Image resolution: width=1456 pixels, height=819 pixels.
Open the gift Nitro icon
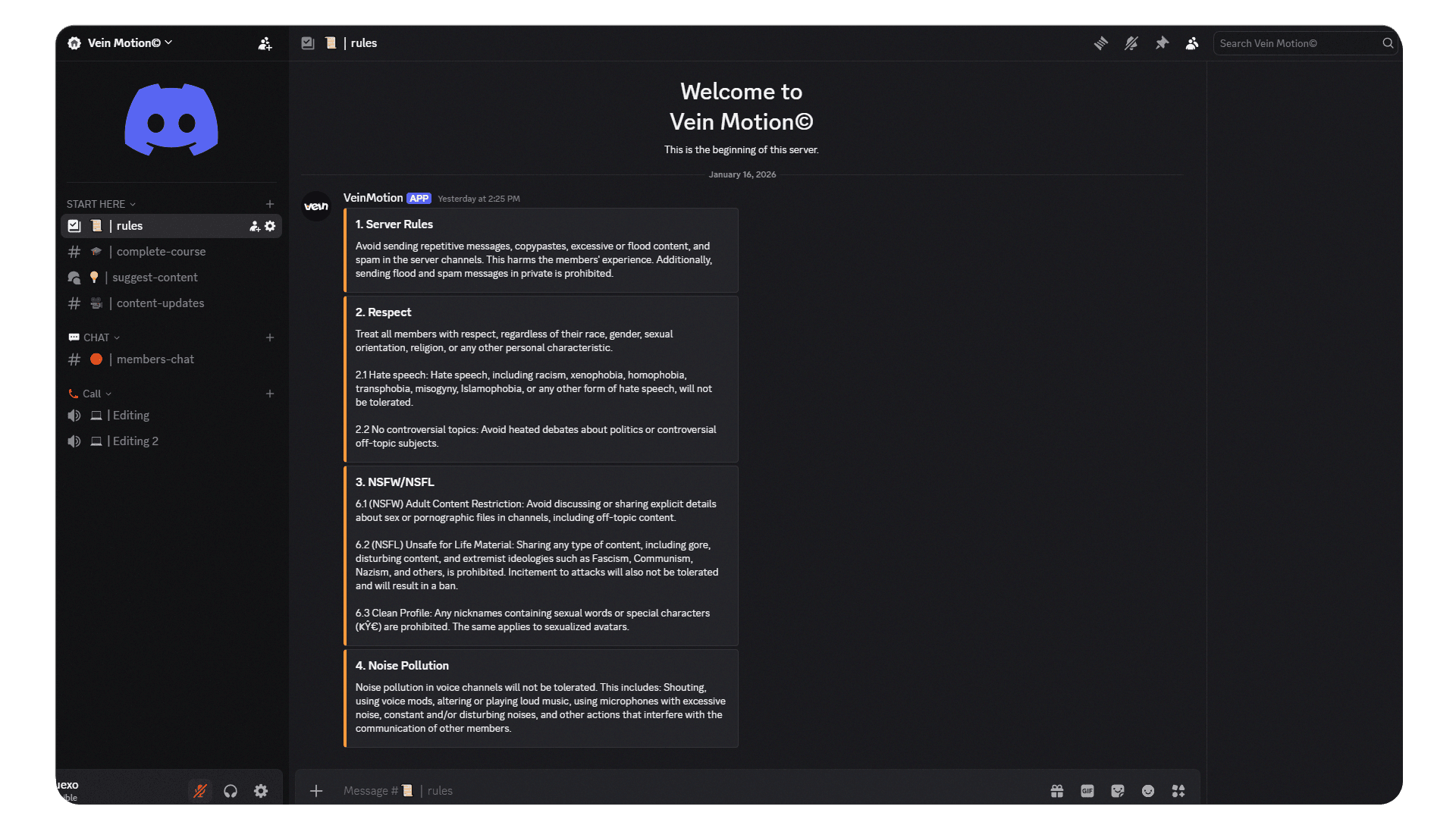coord(1057,791)
